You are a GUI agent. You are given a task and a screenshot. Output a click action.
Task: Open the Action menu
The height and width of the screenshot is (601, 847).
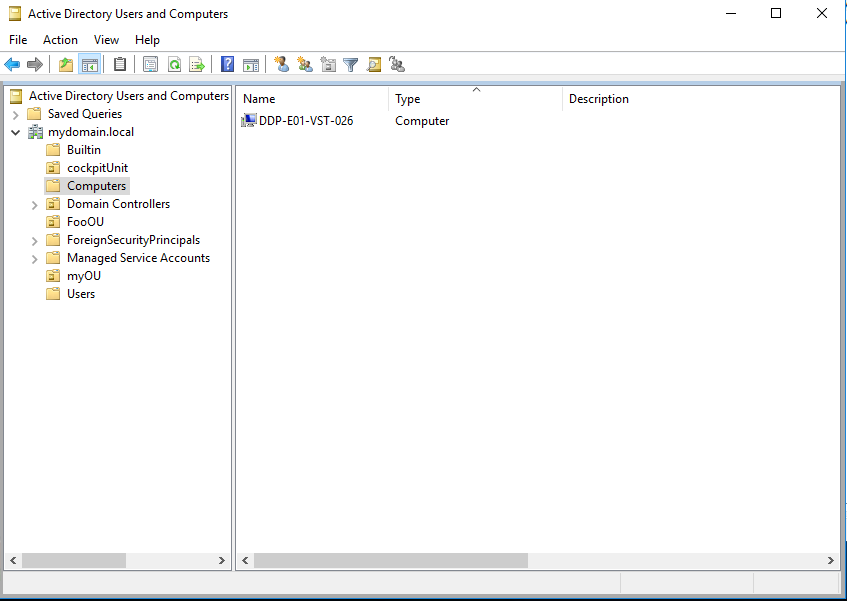point(60,40)
